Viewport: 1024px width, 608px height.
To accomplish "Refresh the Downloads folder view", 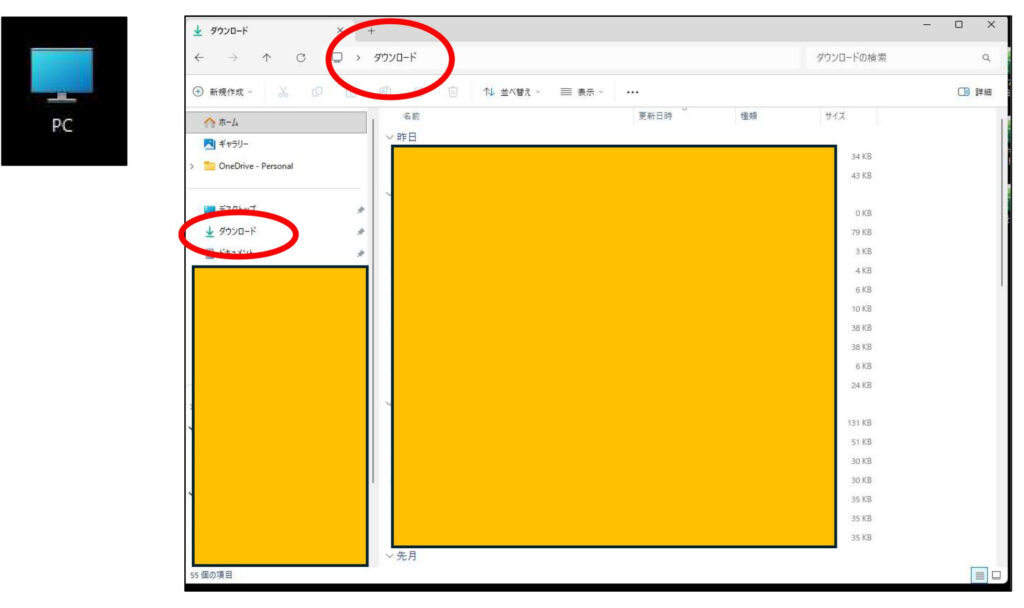I will click(x=300, y=58).
